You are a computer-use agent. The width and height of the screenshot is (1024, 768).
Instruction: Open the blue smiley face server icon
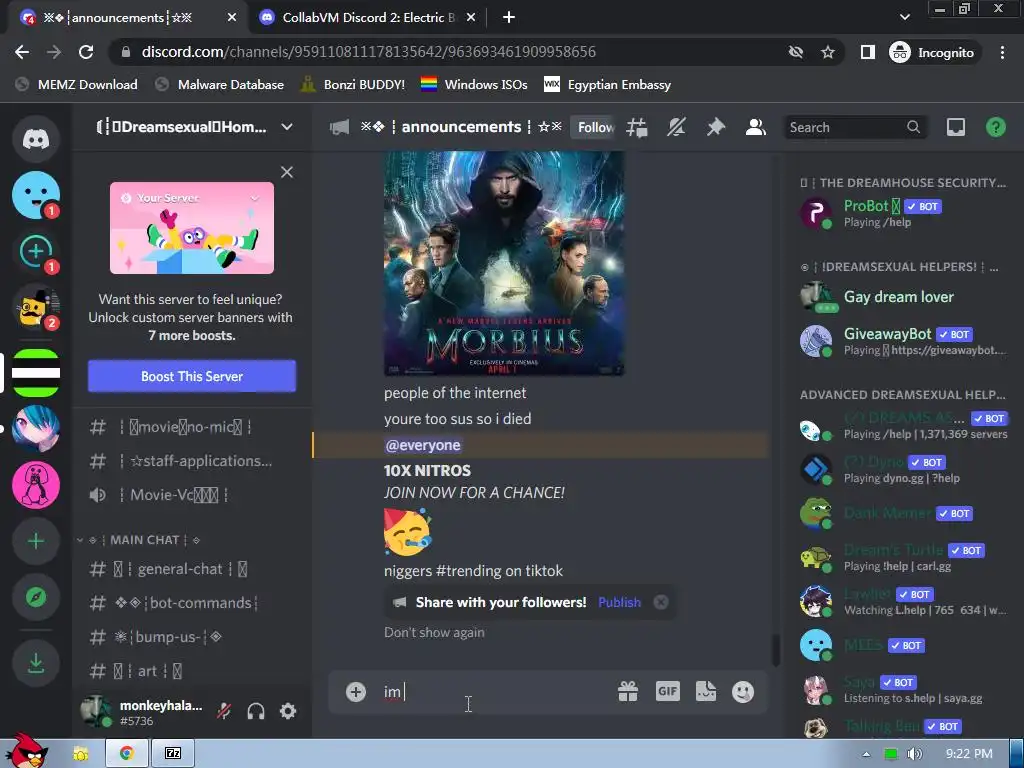point(36,195)
